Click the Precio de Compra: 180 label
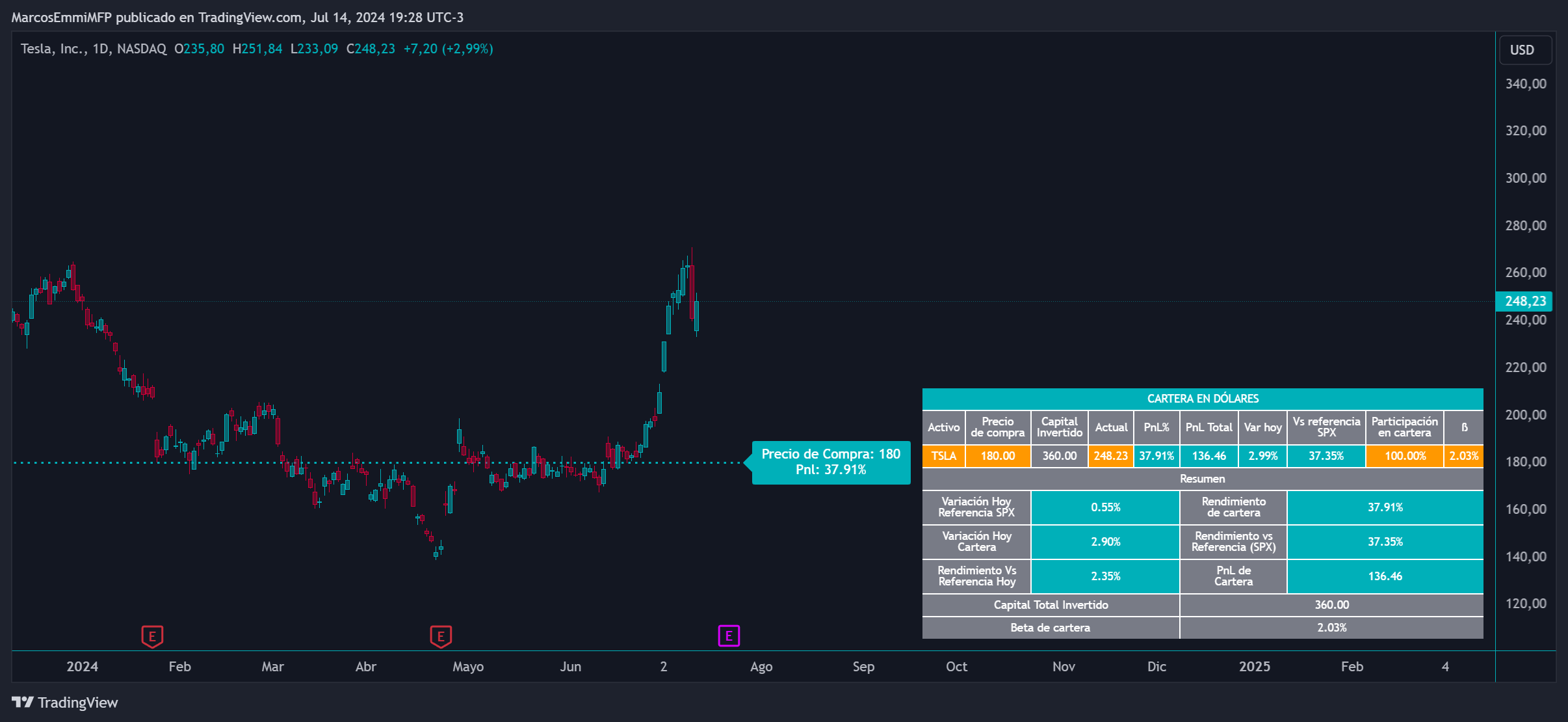This screenshot has width=1568, height=722. pos(831,462)
